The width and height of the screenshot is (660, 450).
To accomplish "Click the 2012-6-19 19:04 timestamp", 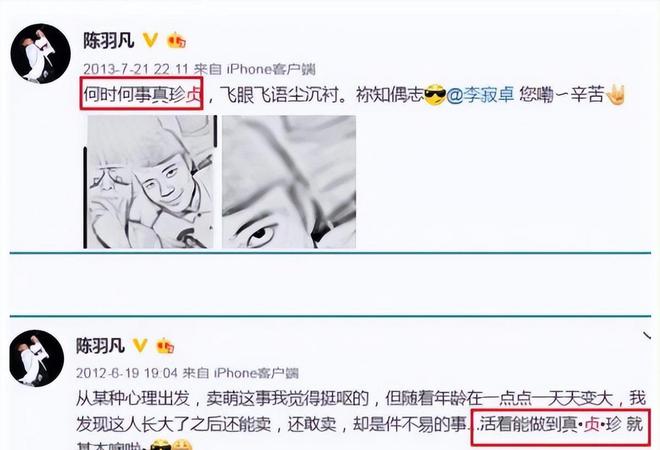I will coord(127,373).
